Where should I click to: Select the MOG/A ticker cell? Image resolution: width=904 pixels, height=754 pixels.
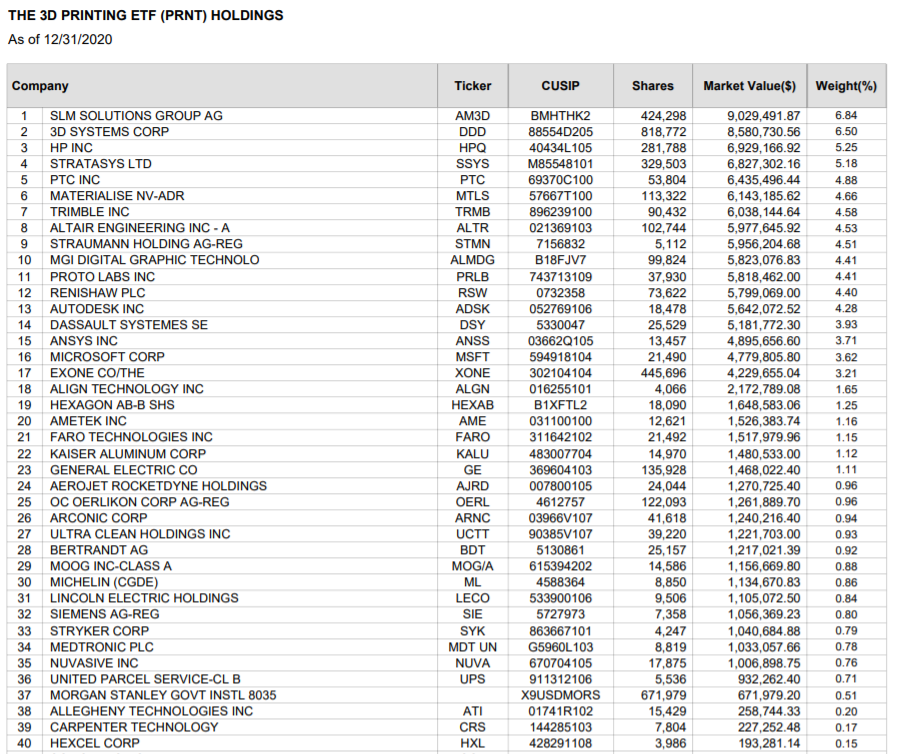[x=473, y=566]
